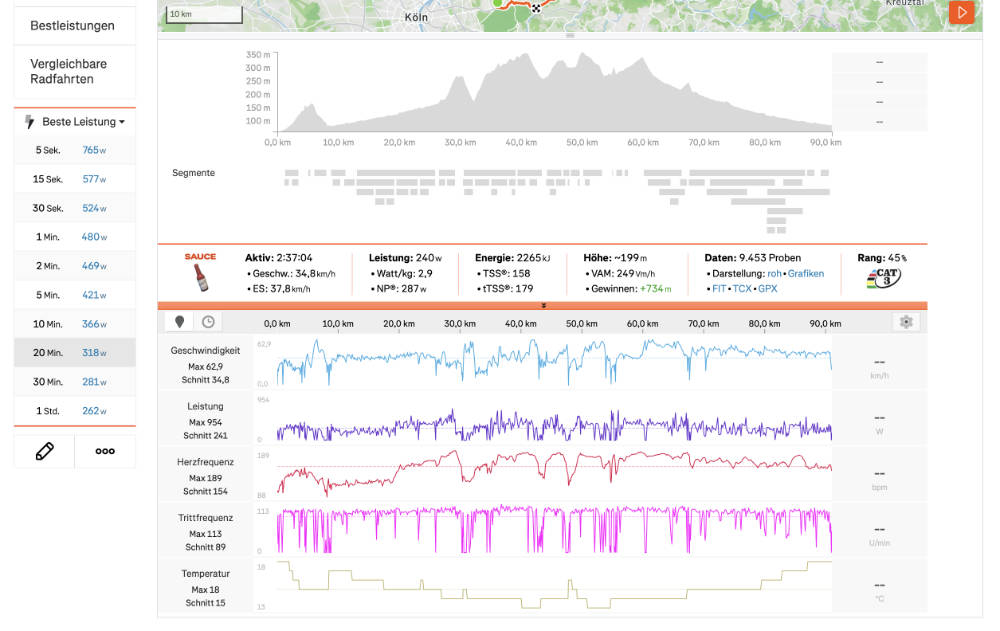Select the 20 Min. 318w power row
Screen dimensions: 1000x631
tap(75, 352)
